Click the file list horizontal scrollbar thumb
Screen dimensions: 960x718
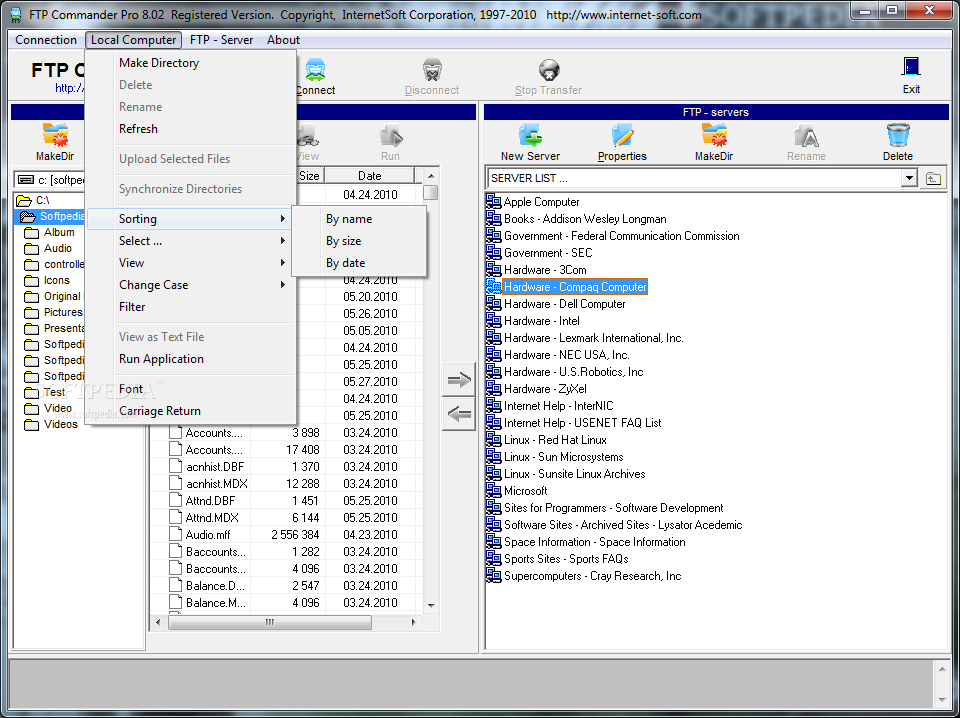click(x=270, y=622)
